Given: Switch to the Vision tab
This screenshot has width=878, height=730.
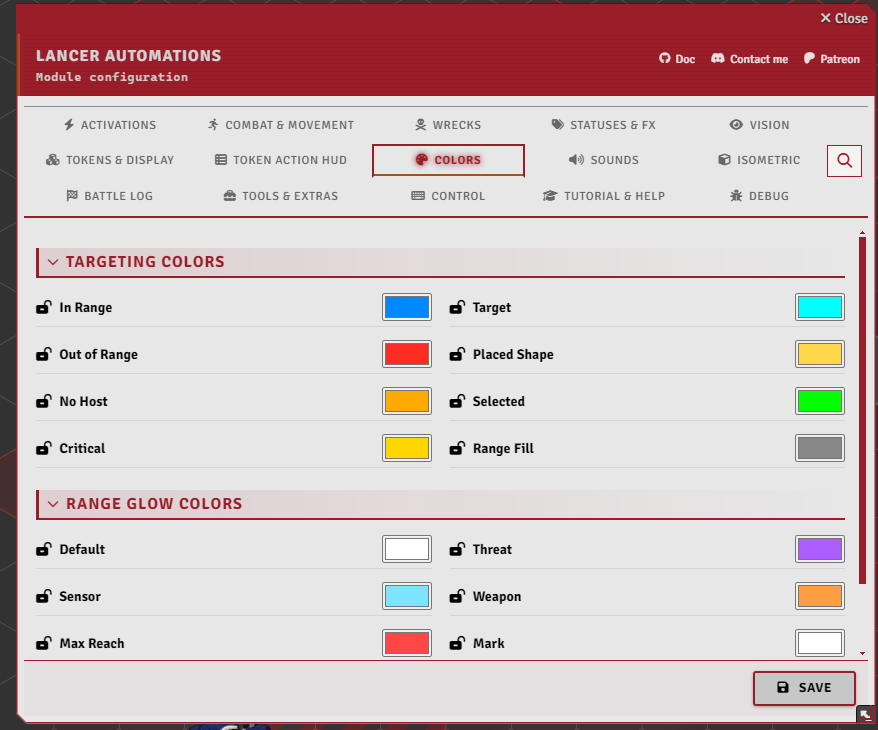Looking at the screenshot, I should click(x=759, y=125).
